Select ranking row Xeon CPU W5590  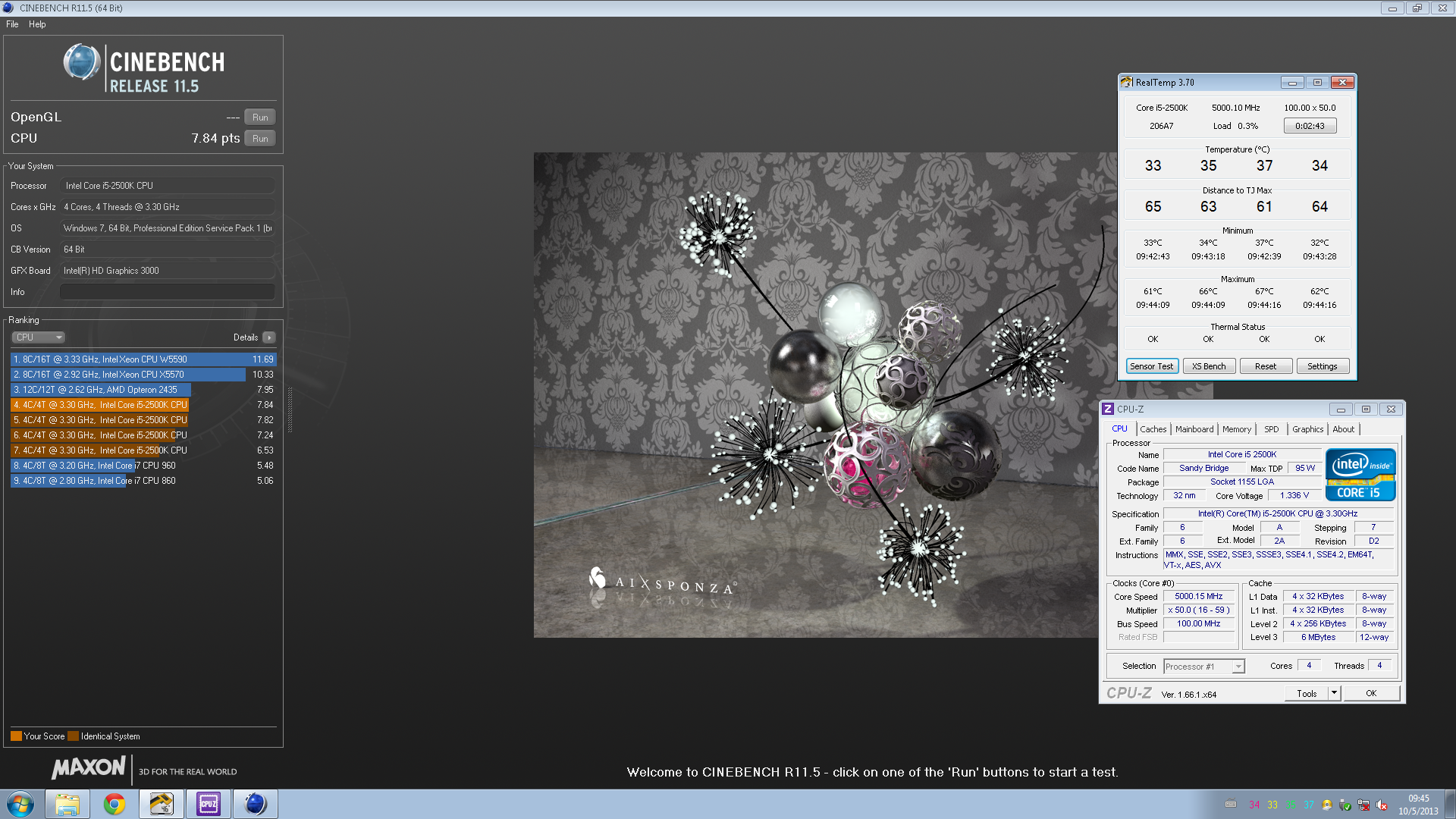tap(143, 359)
